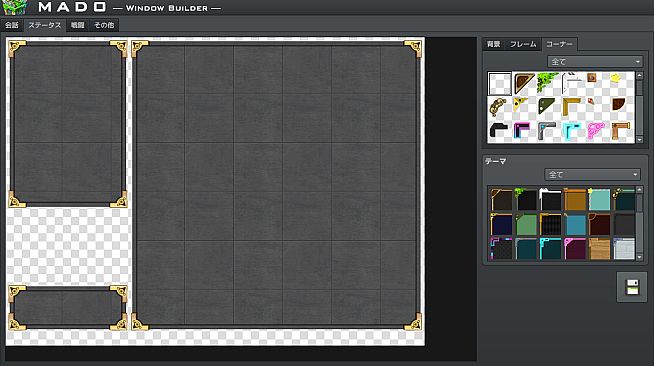This screenshot has width=654, height=366.
Task: Apply the plain blue theme
Action: point(575,224)
